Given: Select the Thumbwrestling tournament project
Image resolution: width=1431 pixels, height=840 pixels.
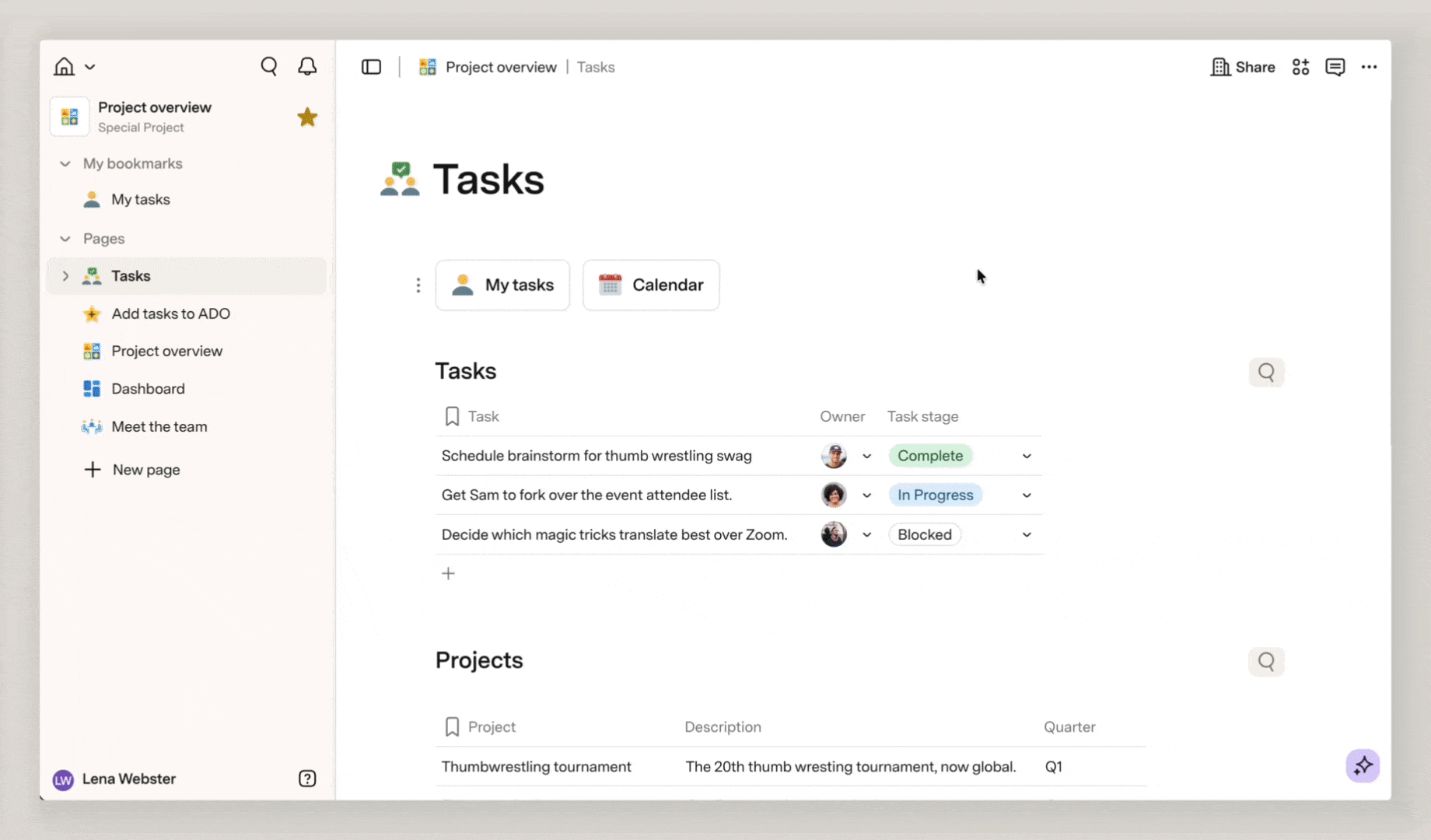Looking at the screenshot, I should point(537,767).
